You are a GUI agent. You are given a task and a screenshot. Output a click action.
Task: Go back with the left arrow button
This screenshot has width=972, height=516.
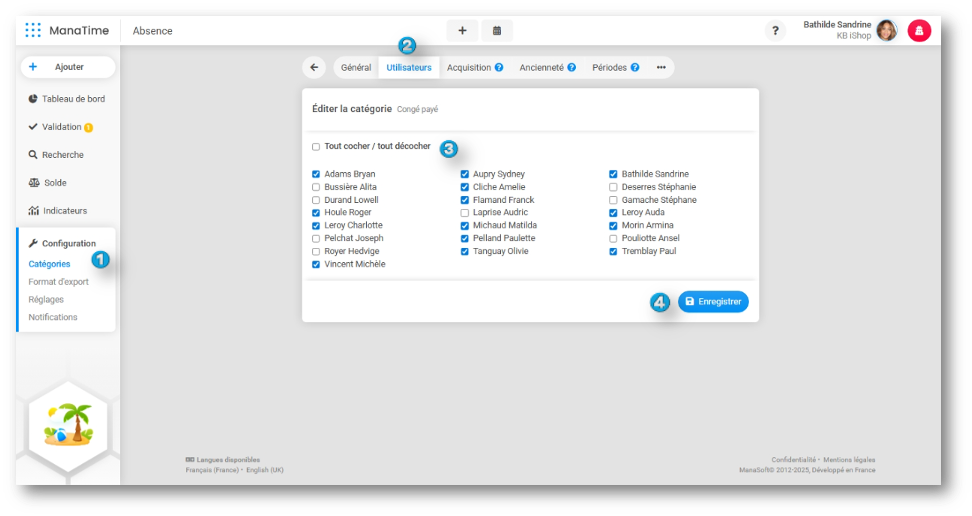[314, 68]
